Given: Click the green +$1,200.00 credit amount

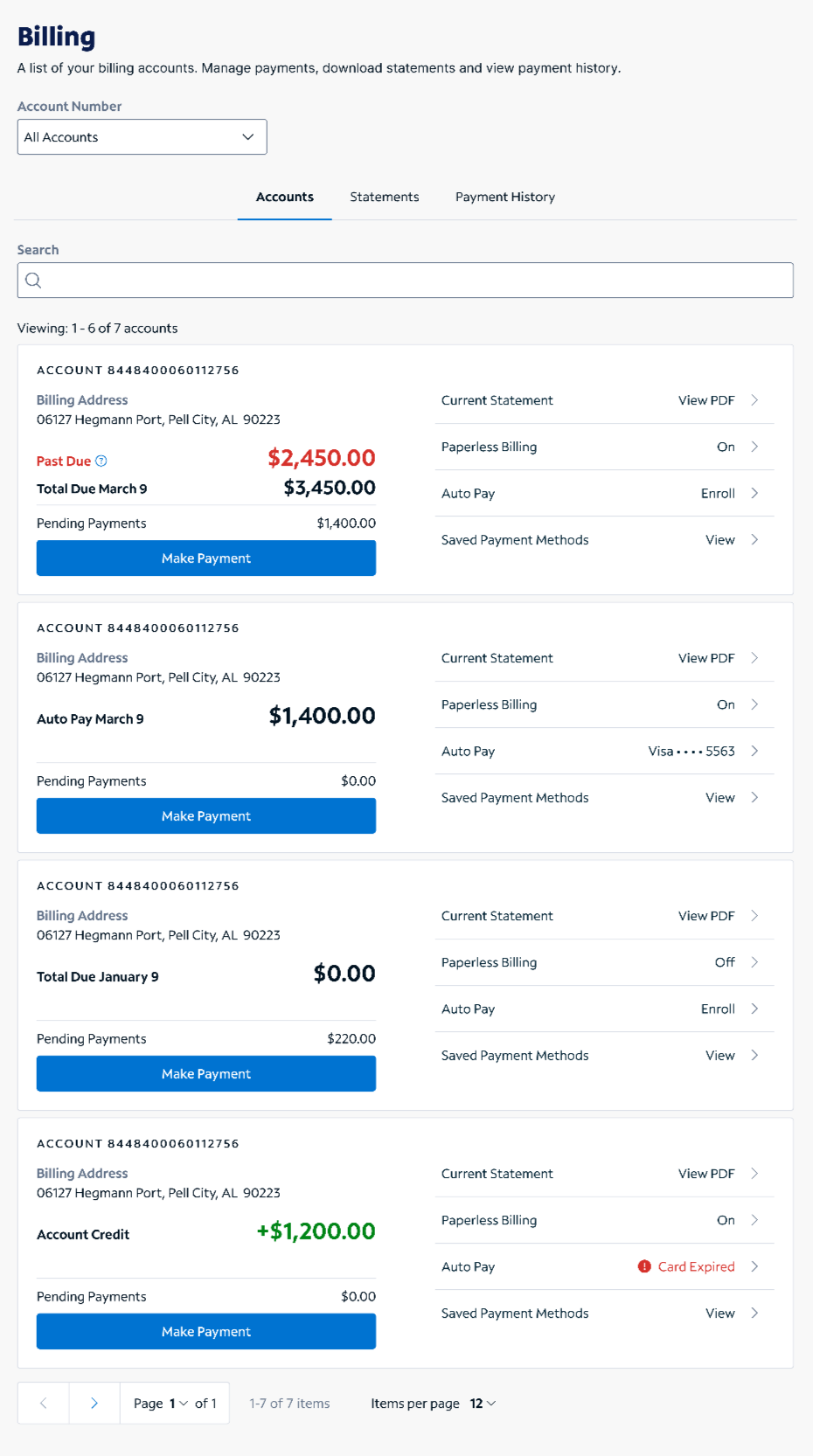Looking at the screenshot, I should coord(316,1231).
